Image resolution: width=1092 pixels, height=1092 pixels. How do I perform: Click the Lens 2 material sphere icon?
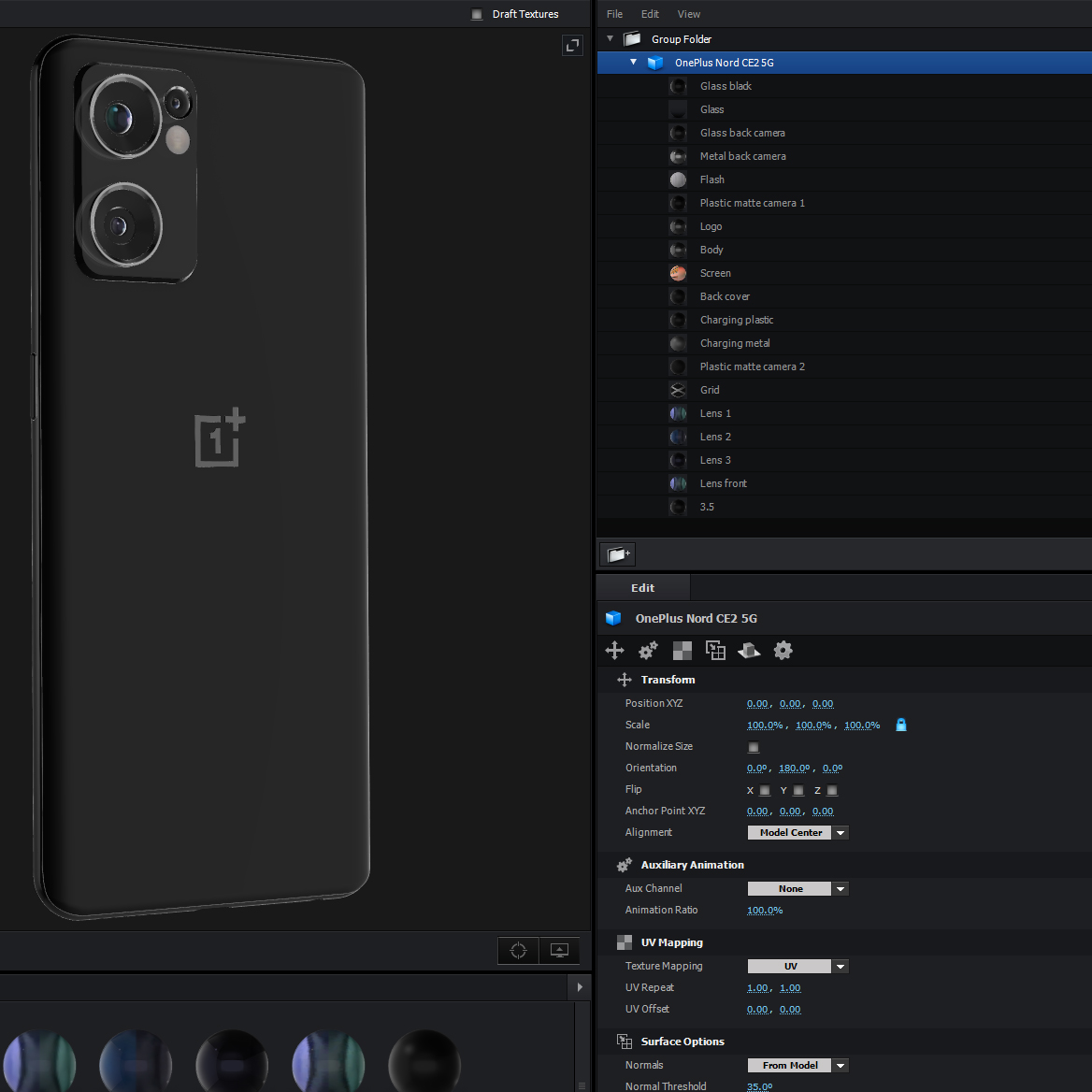coord(678,437)
